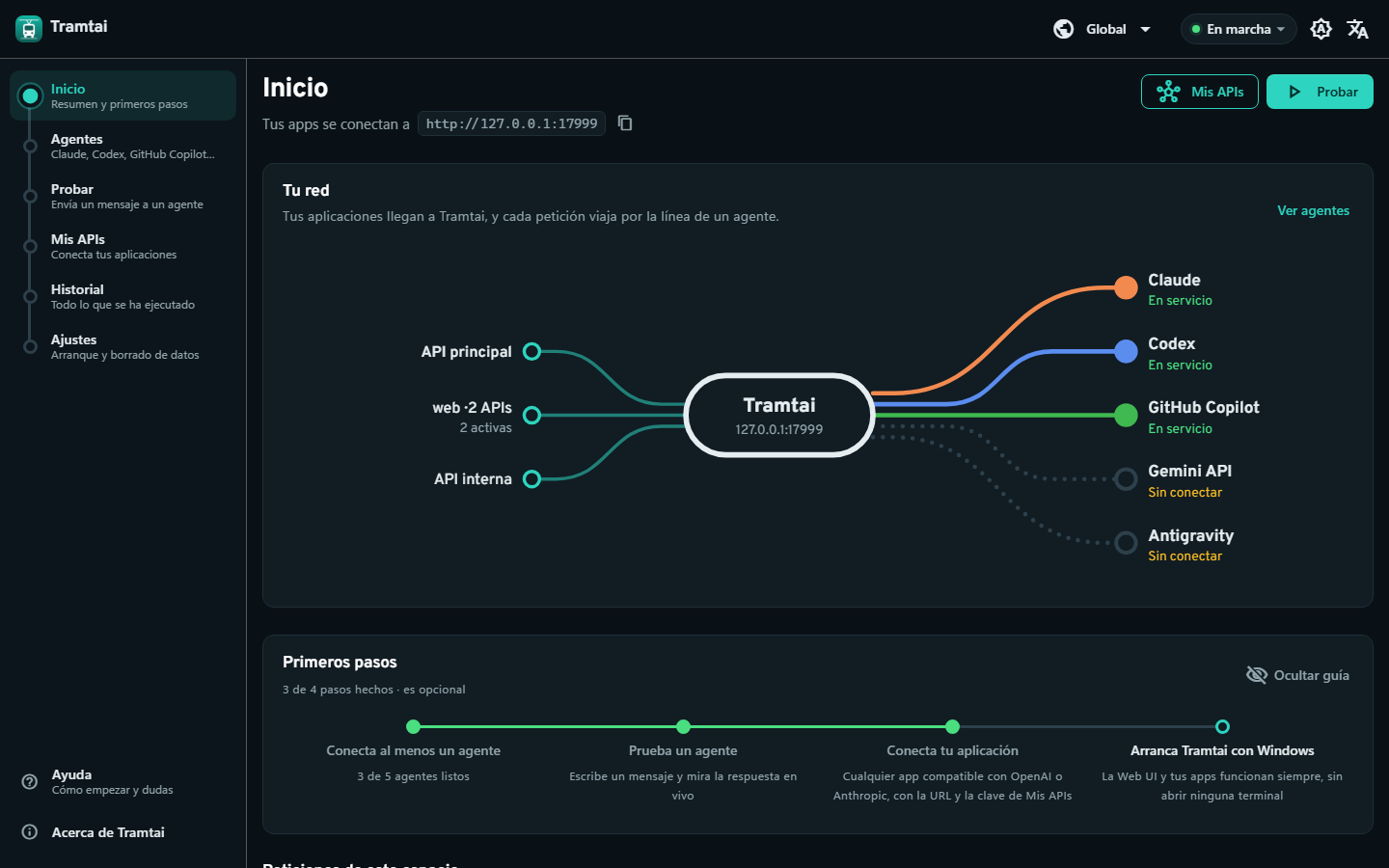Viewport: 1389px width, 868px height.
Task: Open the language translate icon
Action: pos(1357,29)
